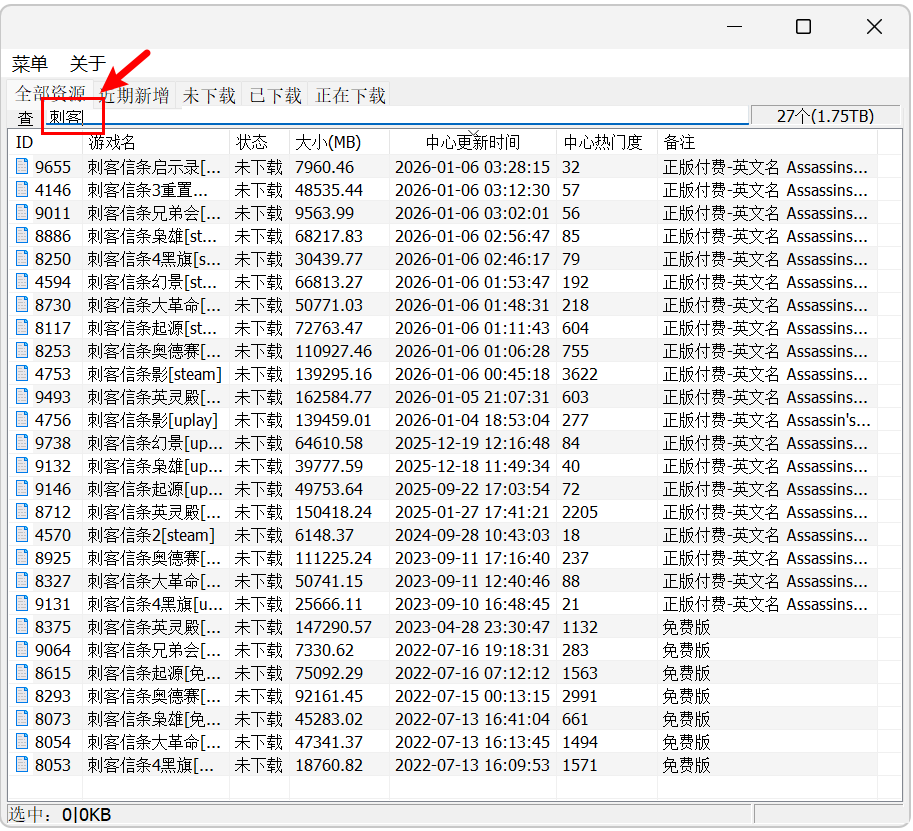Screen dimensions: 913x831
Task: Click the file icon for ID 9493
Action: point(22,397)
